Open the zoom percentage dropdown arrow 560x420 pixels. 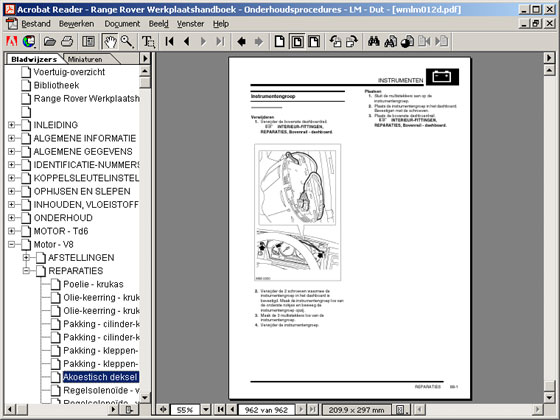point(206,409)
